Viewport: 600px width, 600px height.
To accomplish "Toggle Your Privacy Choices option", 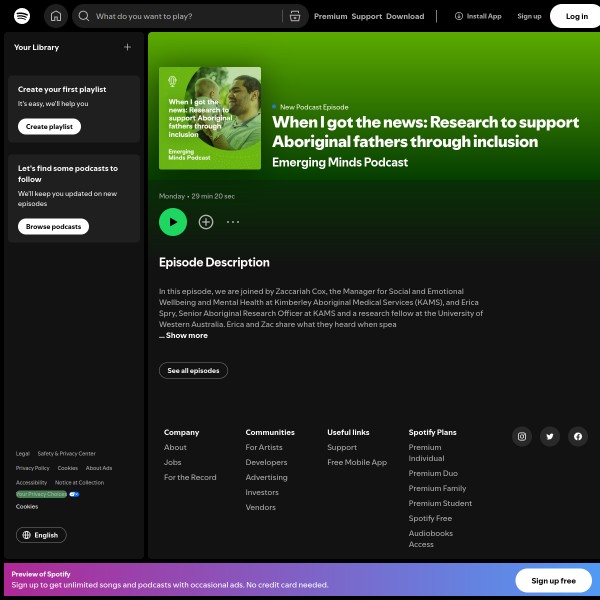I will [47, 494].
